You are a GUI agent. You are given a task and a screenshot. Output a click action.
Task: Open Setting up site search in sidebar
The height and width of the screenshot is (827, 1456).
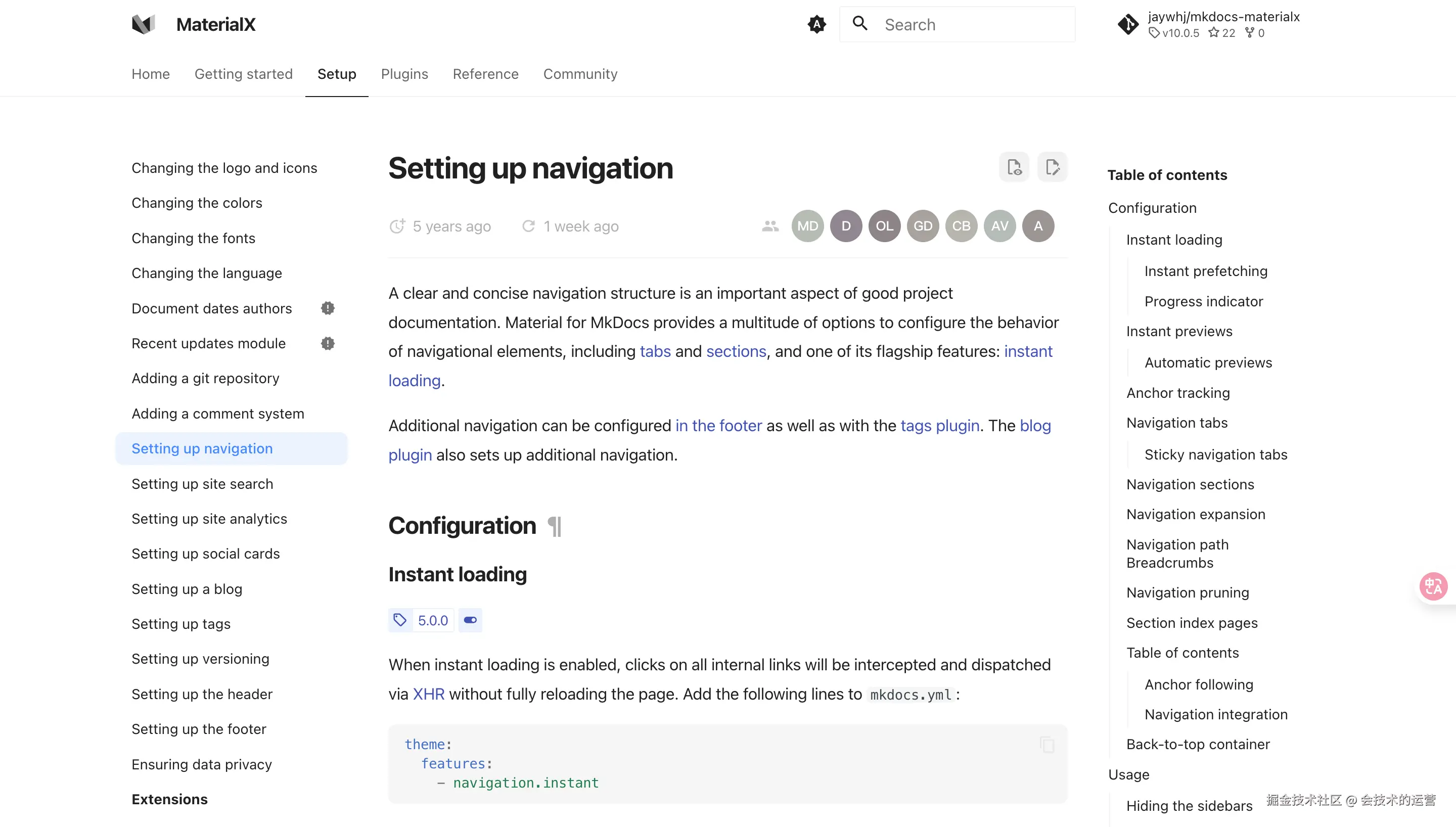coord(202,484)
